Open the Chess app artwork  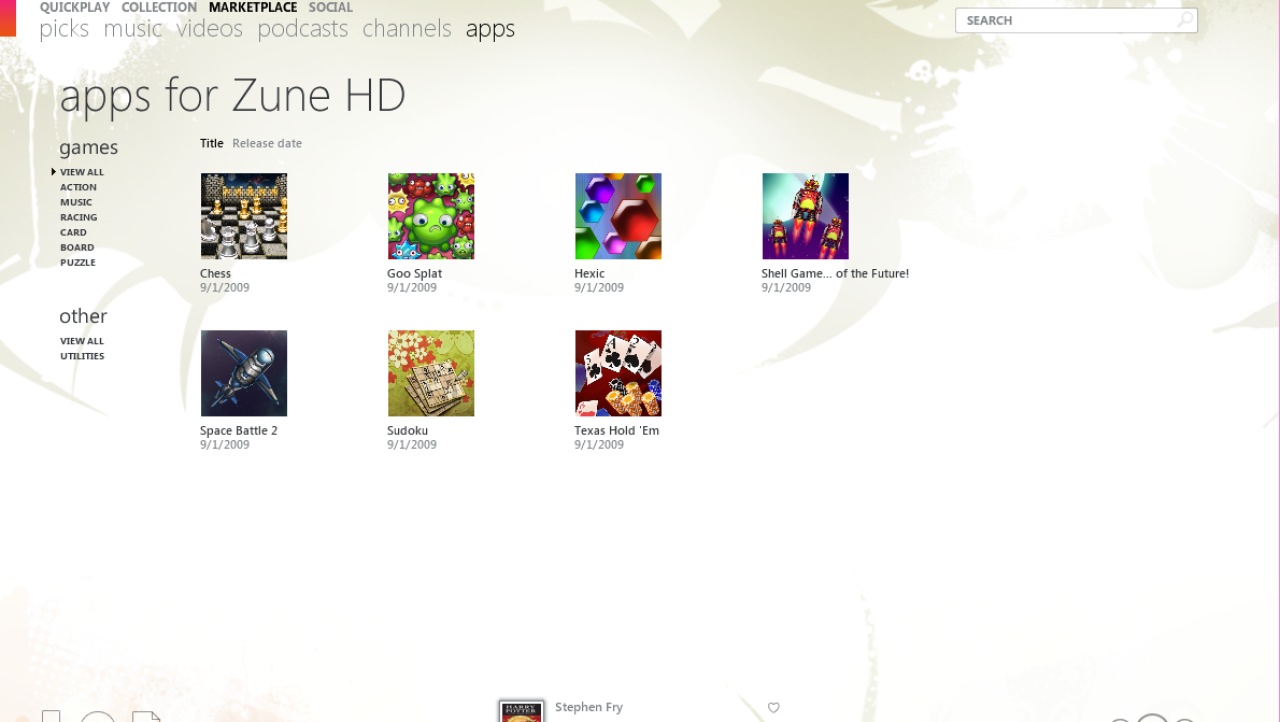pos(244,216)
